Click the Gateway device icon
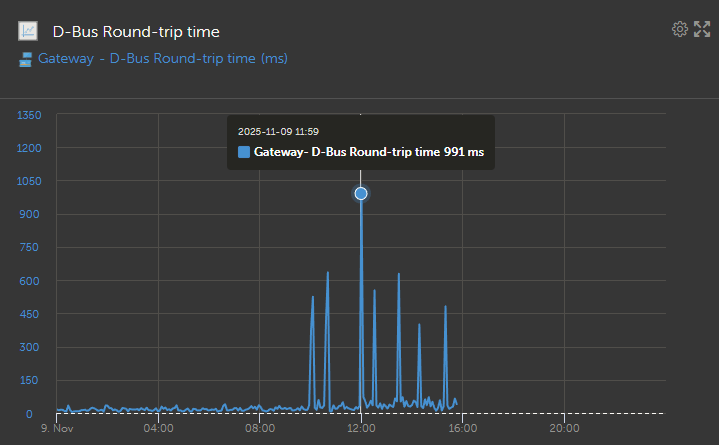 click(x=25, y=59)
